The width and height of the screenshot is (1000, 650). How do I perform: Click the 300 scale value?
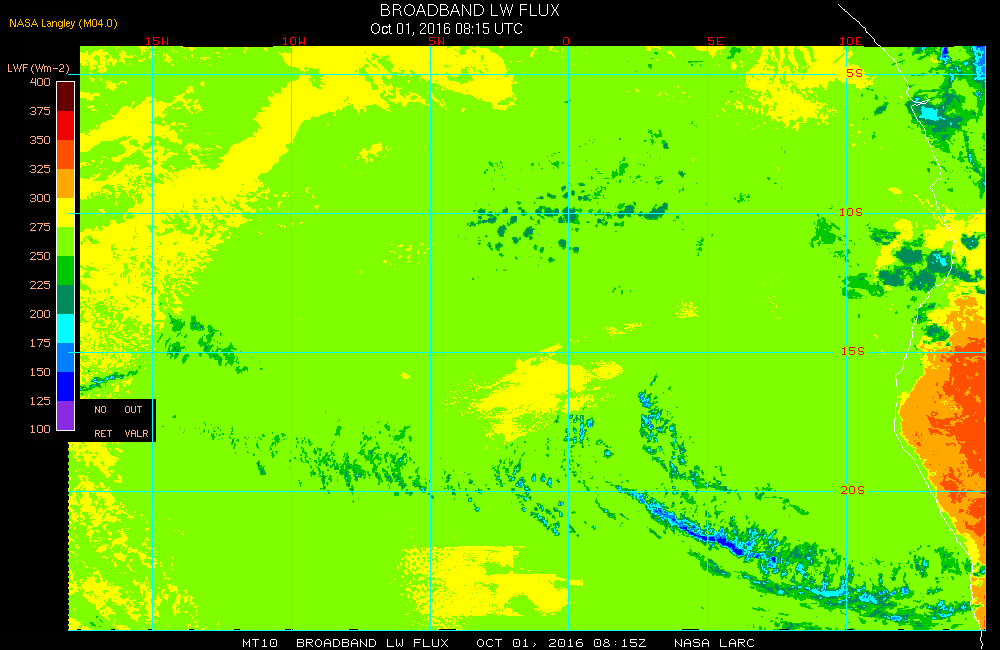(40, 198)
